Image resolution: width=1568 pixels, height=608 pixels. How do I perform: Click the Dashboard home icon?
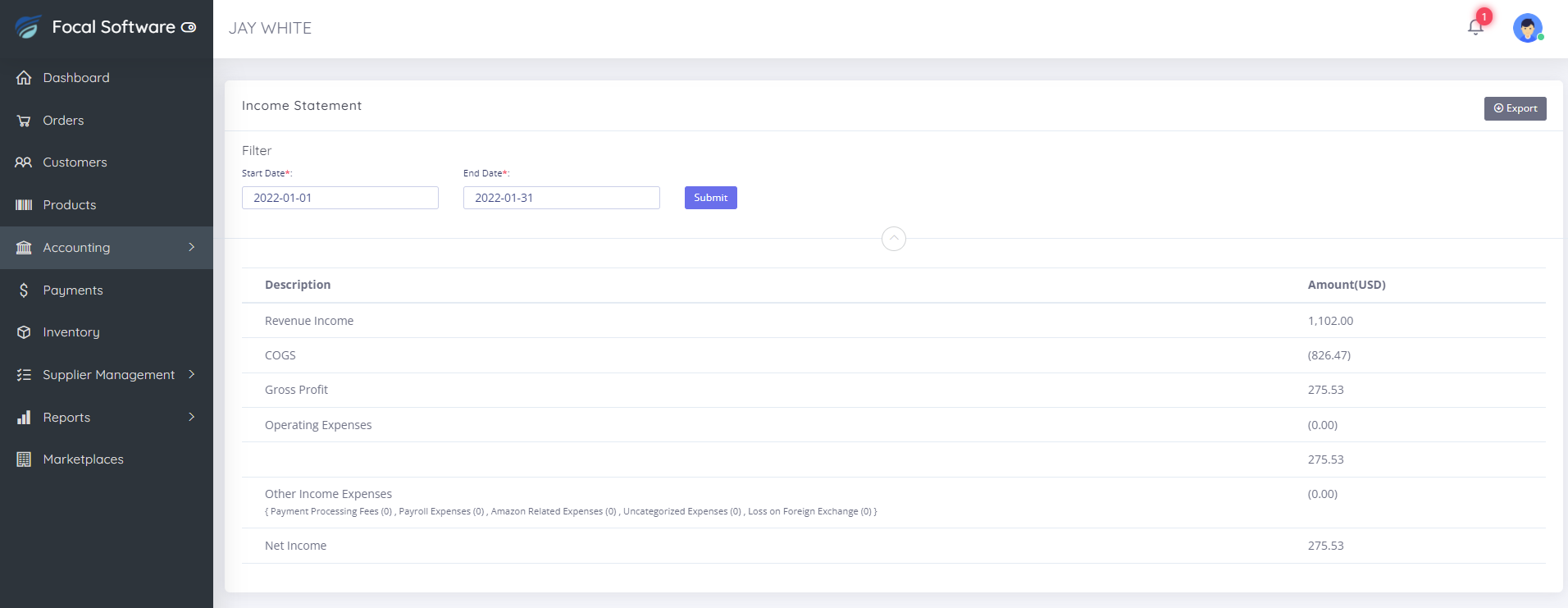tap(24, 78)
